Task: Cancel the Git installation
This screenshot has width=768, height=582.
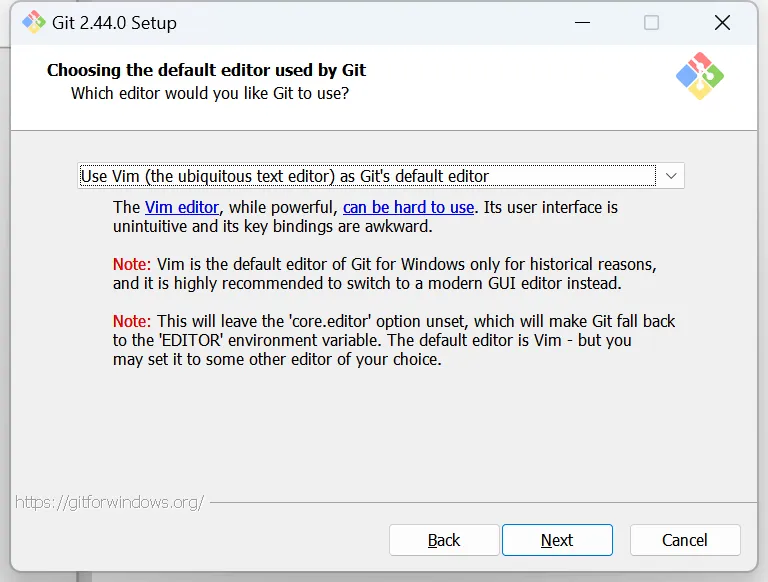Action: point(685,540)
